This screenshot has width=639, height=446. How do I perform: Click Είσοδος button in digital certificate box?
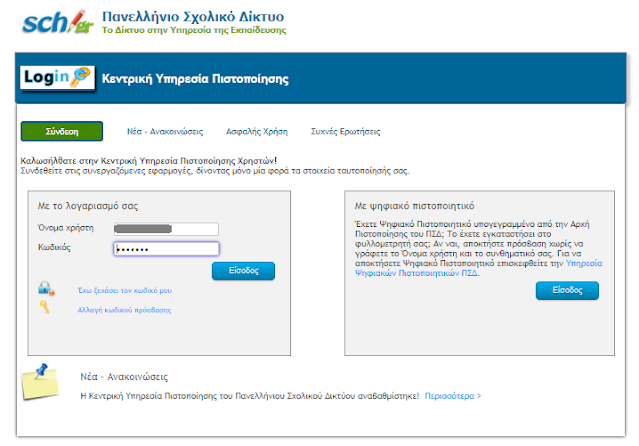pos(567,290)
